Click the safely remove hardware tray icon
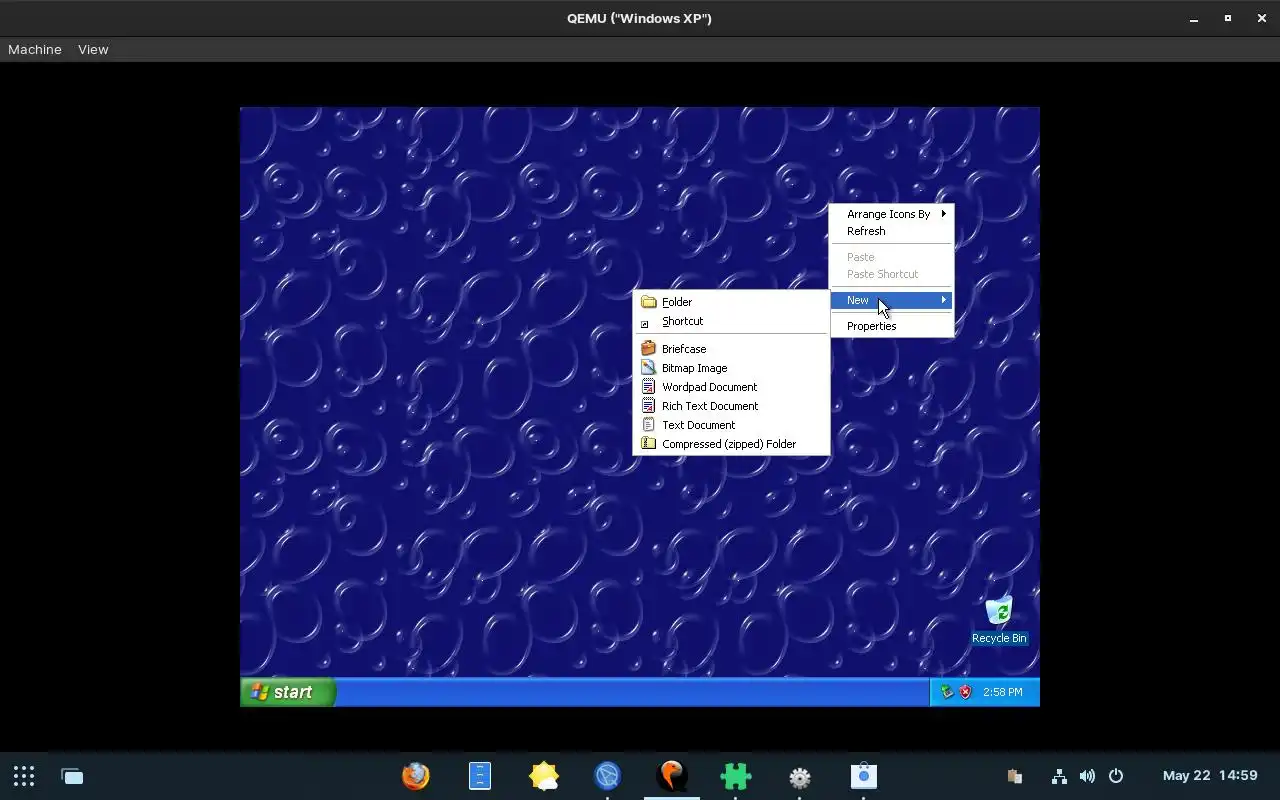 click(x=947, y=692)
